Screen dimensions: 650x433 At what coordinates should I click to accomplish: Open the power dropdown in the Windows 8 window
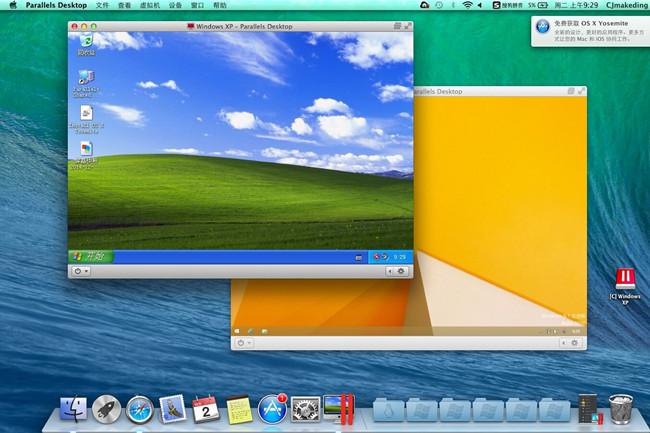244,343
